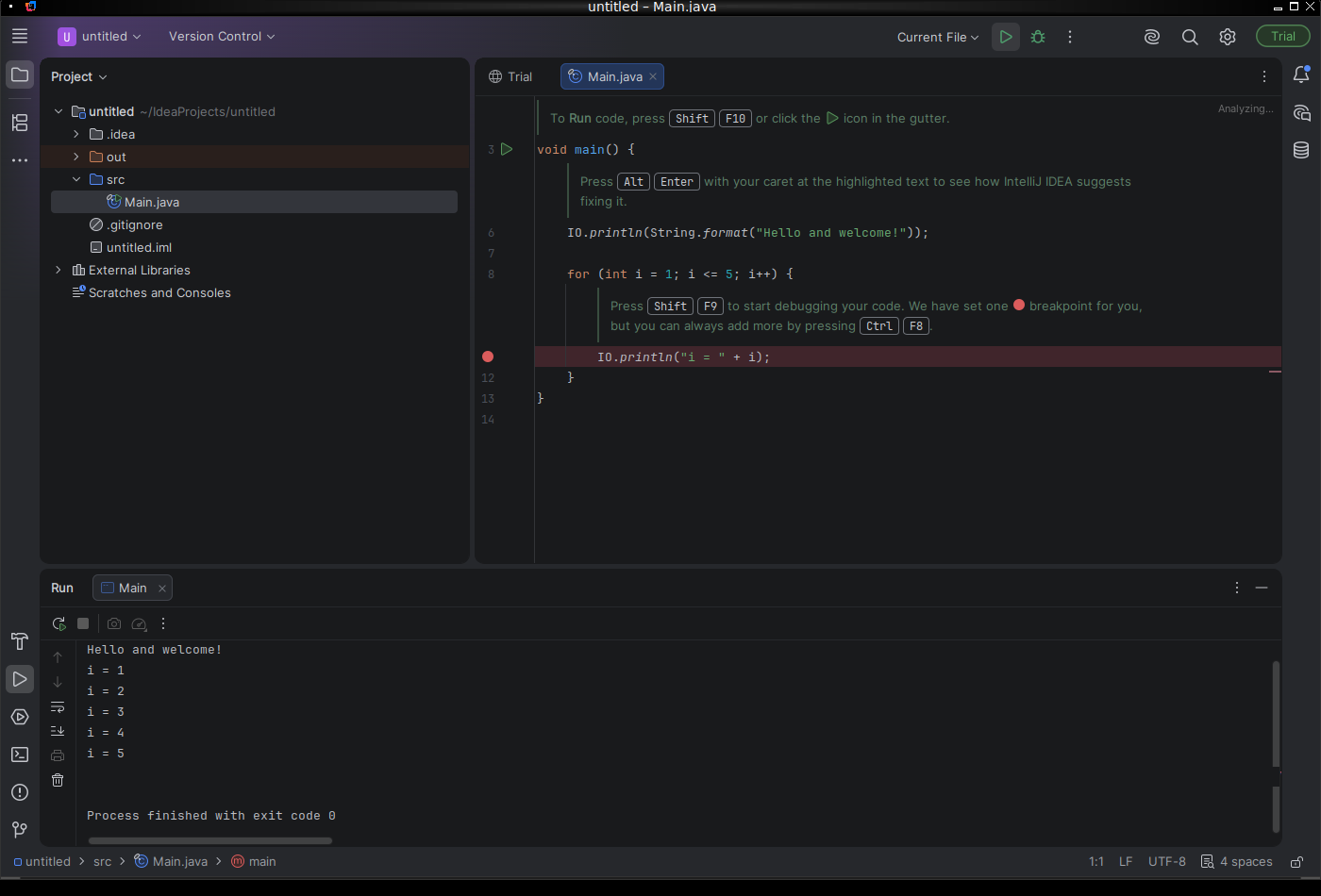This screenshot has height=896, width=1321.
Task: Open IDE settings gear
Action: coord(1228,37)
